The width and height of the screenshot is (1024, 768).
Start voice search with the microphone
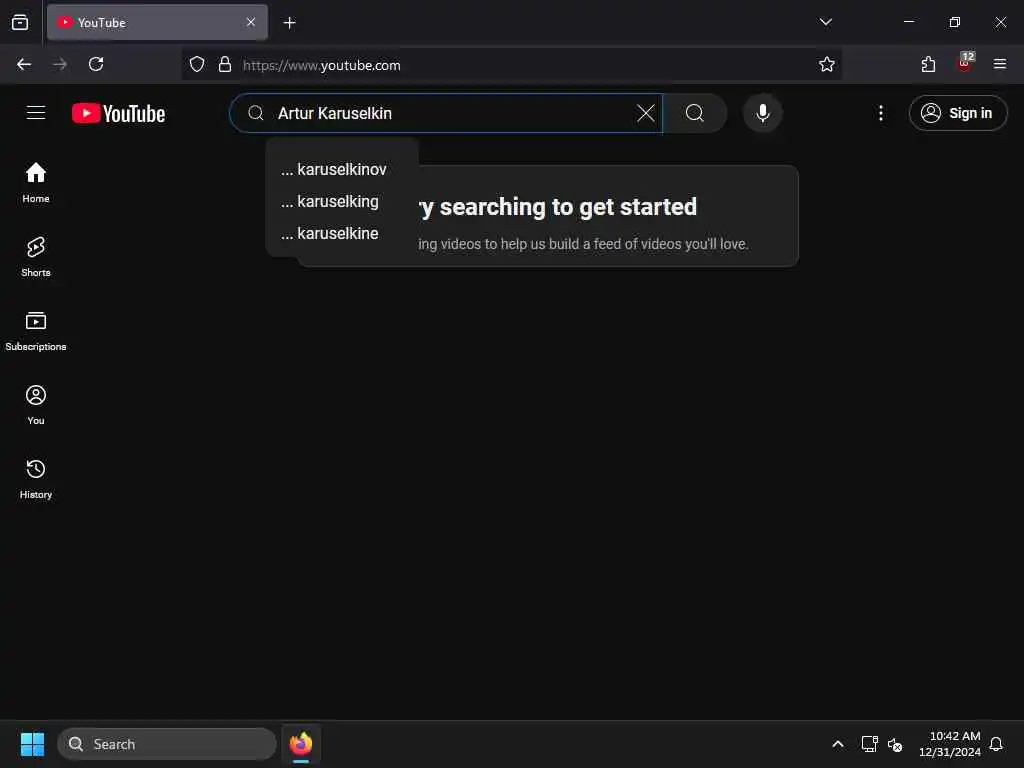coord(762,113)
